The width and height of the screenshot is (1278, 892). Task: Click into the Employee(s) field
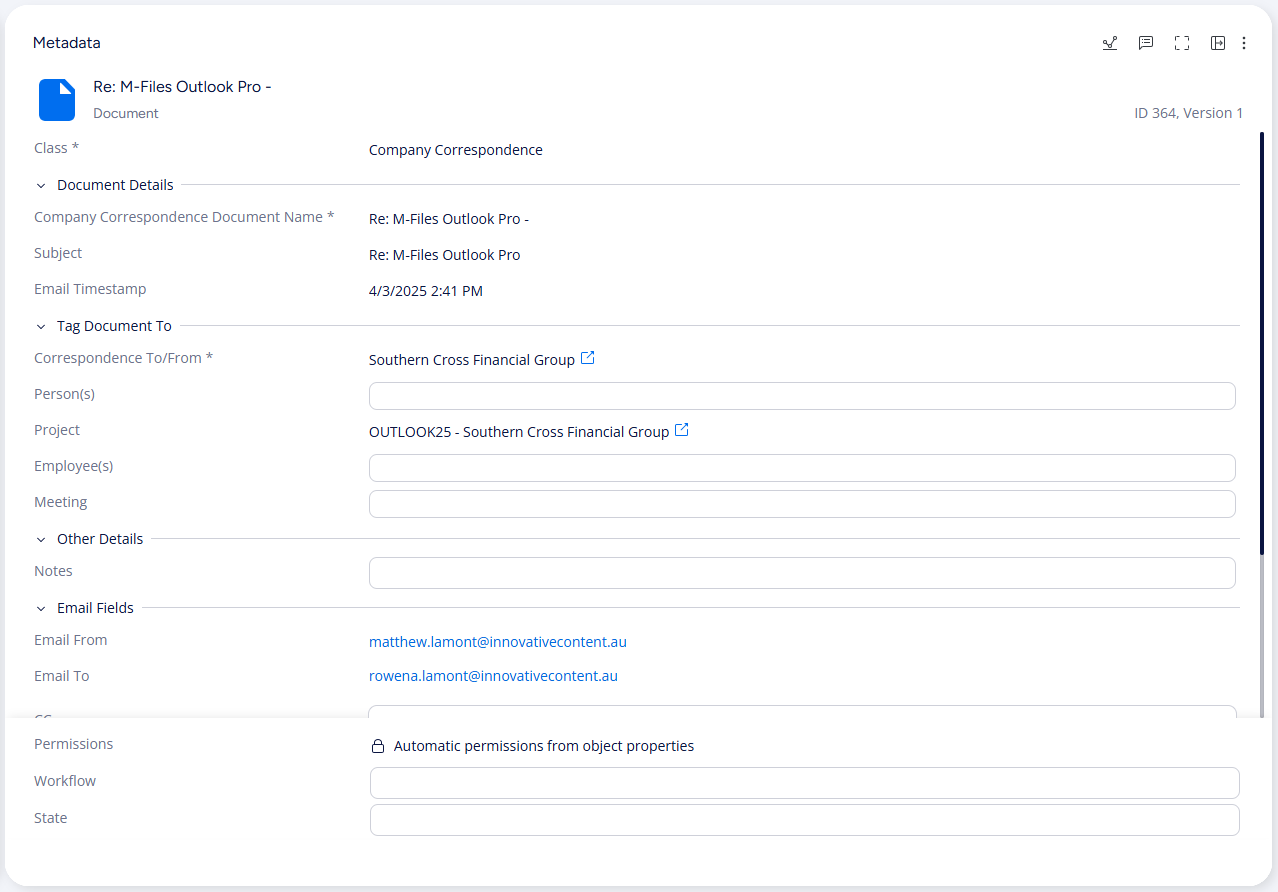pos(801,468)
